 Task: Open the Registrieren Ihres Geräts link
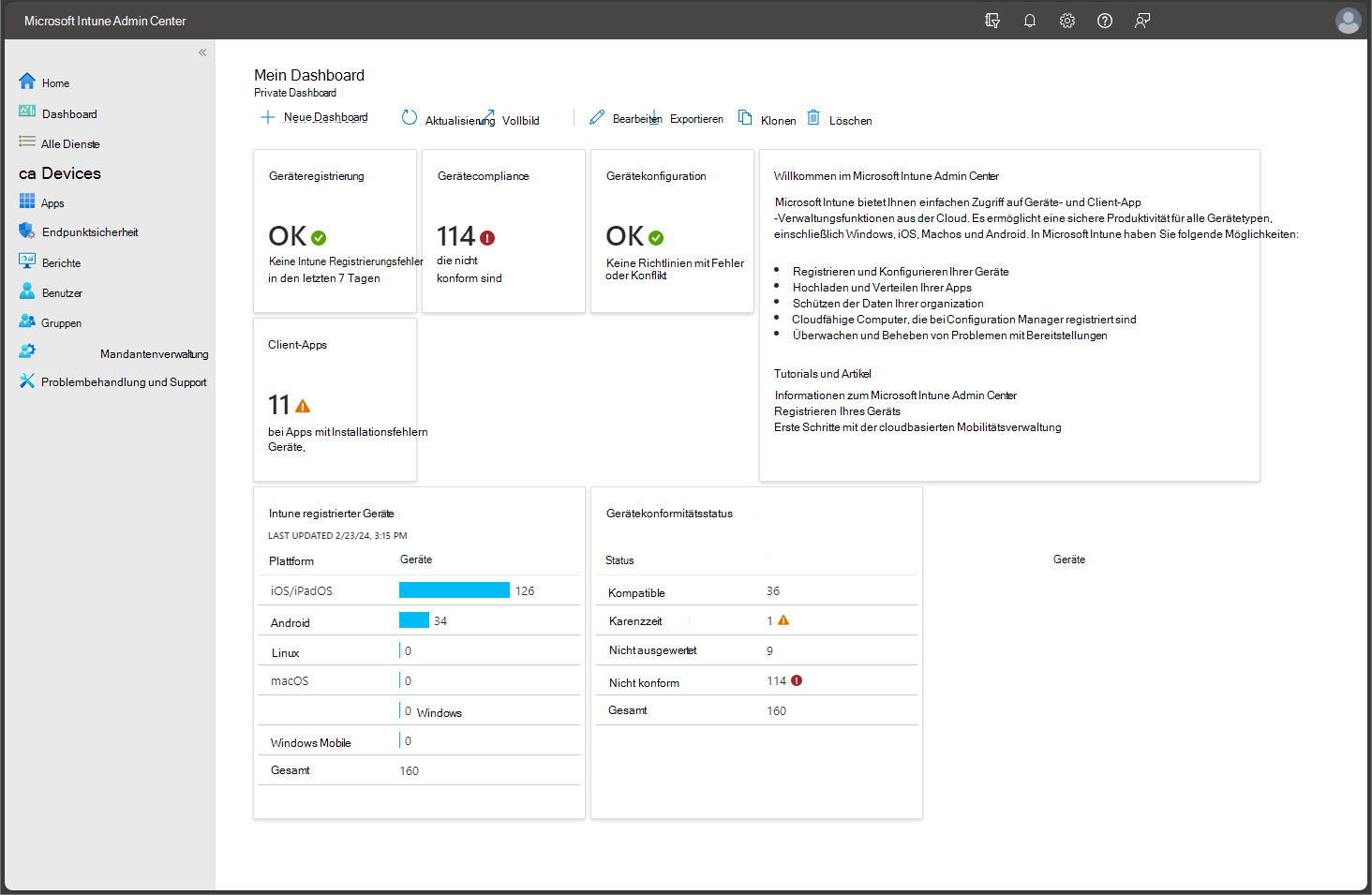(x=837, y=411)
